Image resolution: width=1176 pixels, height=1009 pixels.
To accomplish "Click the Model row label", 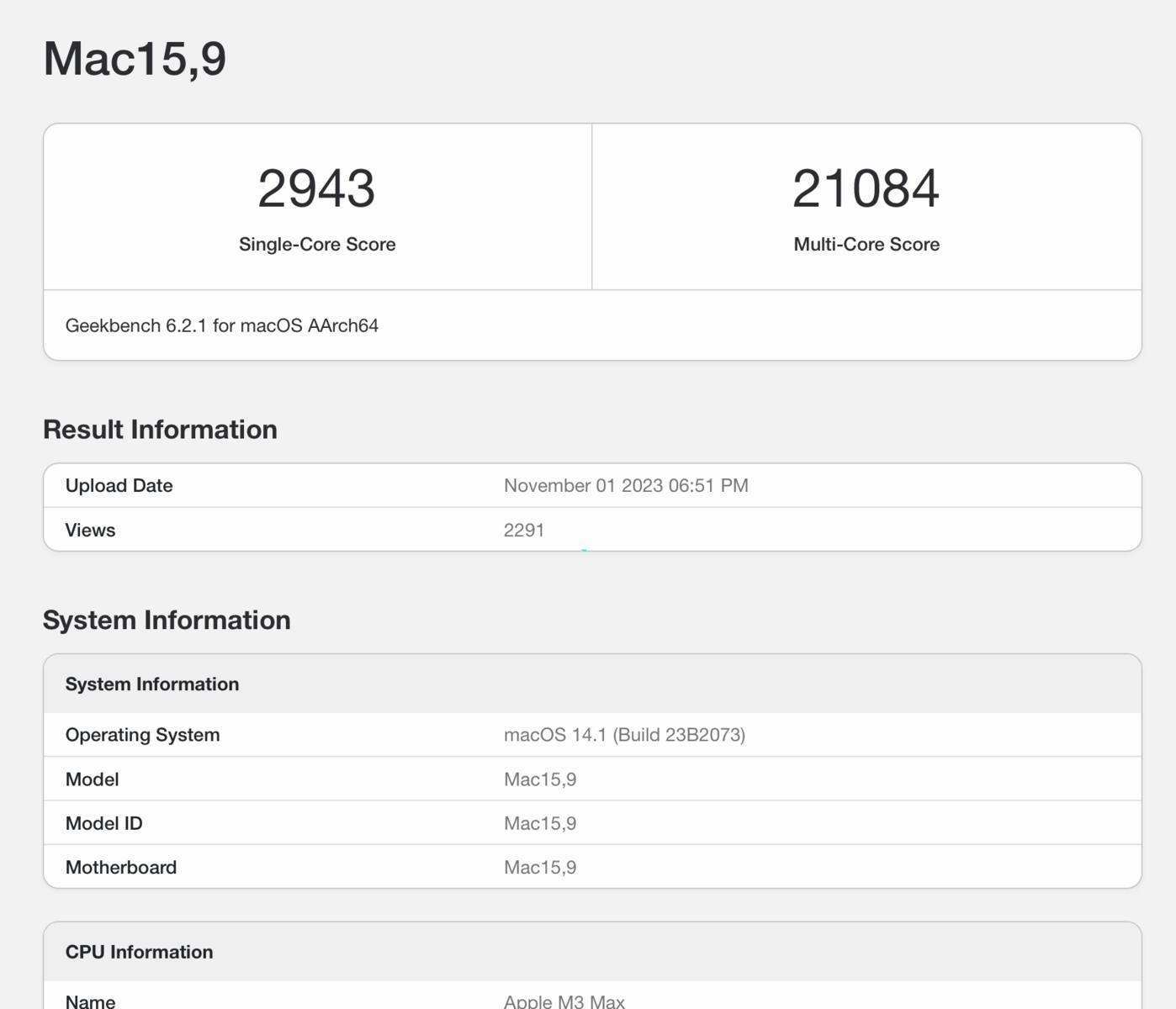I will coord(92,779).
